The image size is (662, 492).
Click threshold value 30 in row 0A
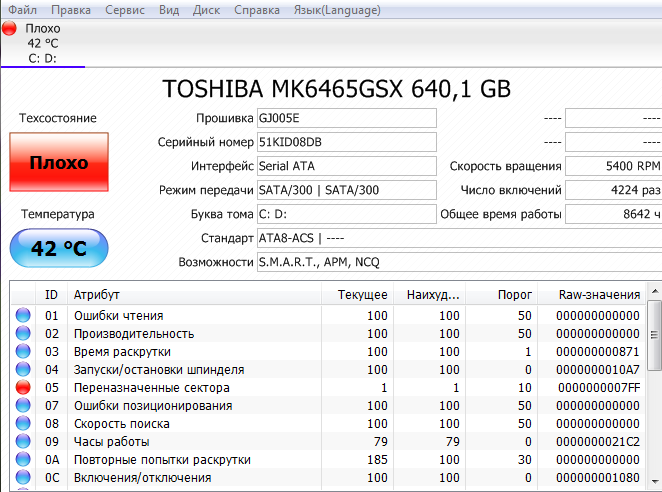coord(525,459)
